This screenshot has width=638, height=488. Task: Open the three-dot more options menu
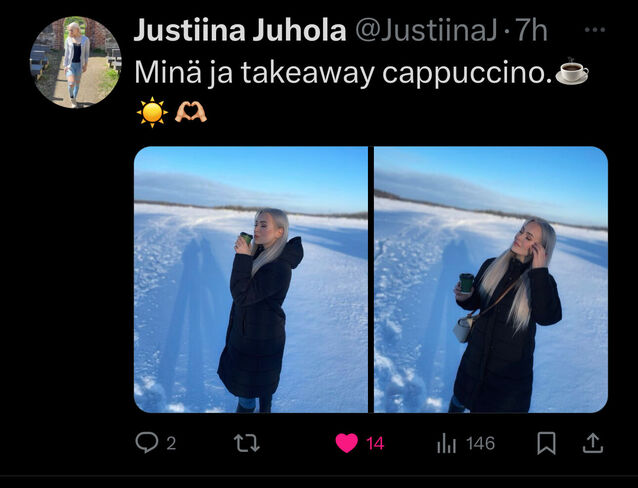[x=594, y=30]
